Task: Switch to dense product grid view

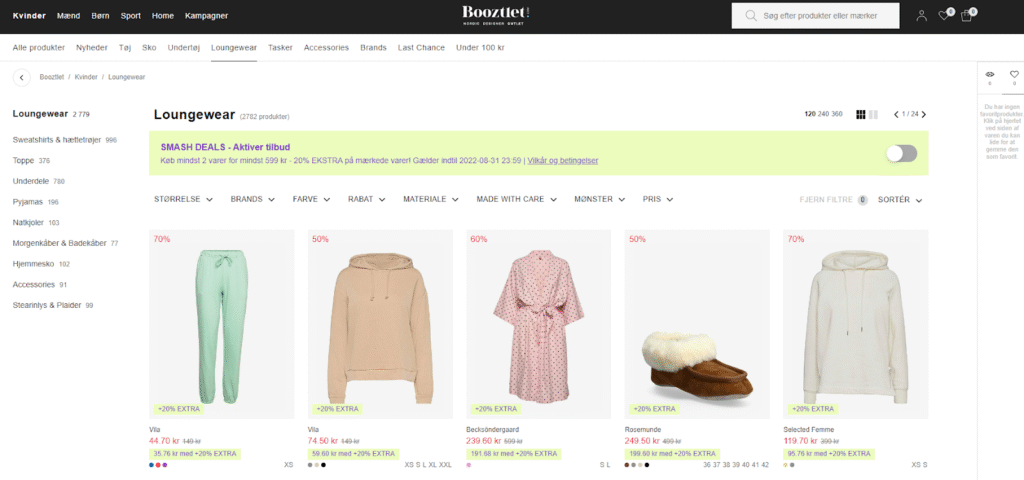Action: tap(861, 114)
